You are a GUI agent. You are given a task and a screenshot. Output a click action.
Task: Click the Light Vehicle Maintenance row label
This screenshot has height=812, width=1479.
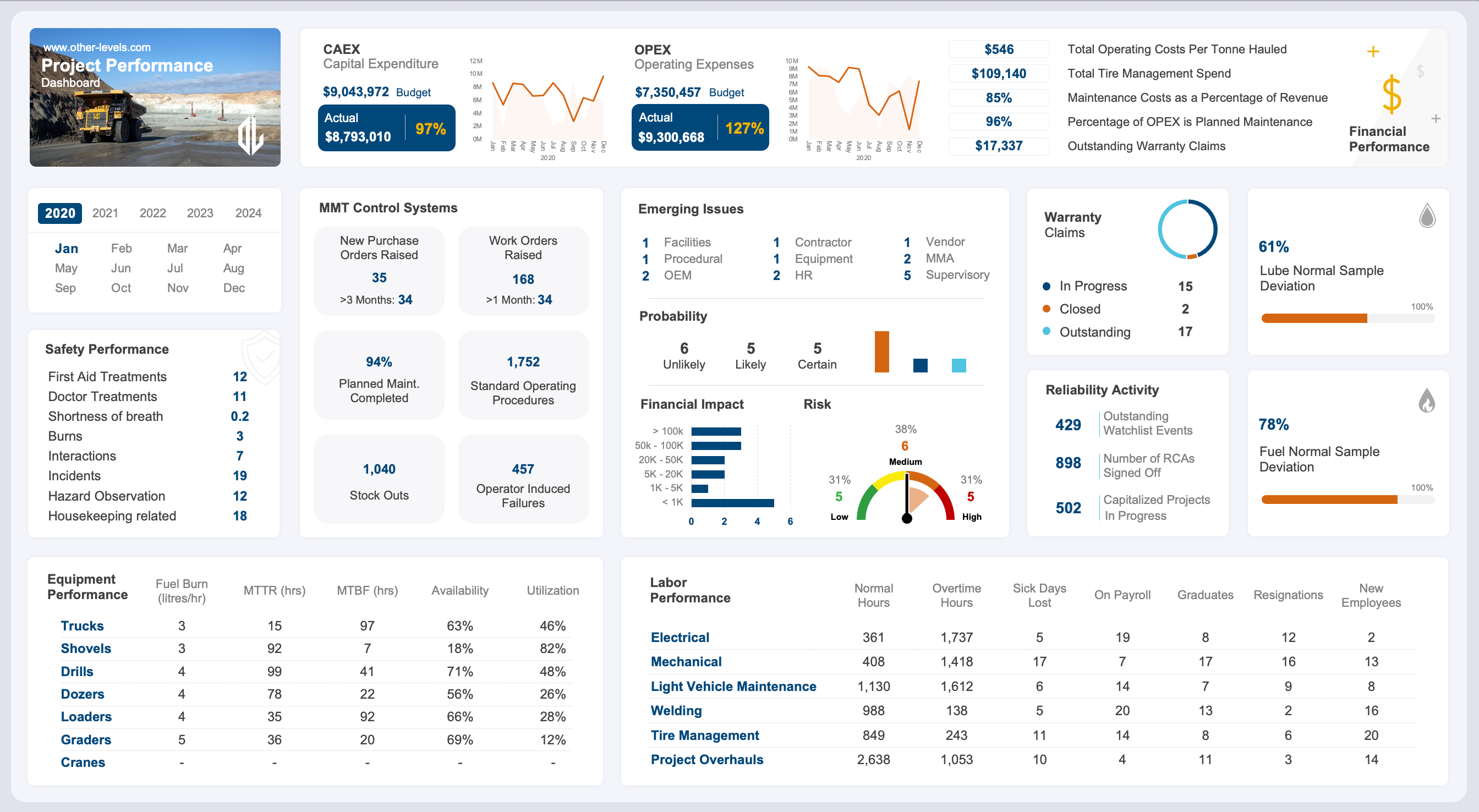[x=733, y=686]
